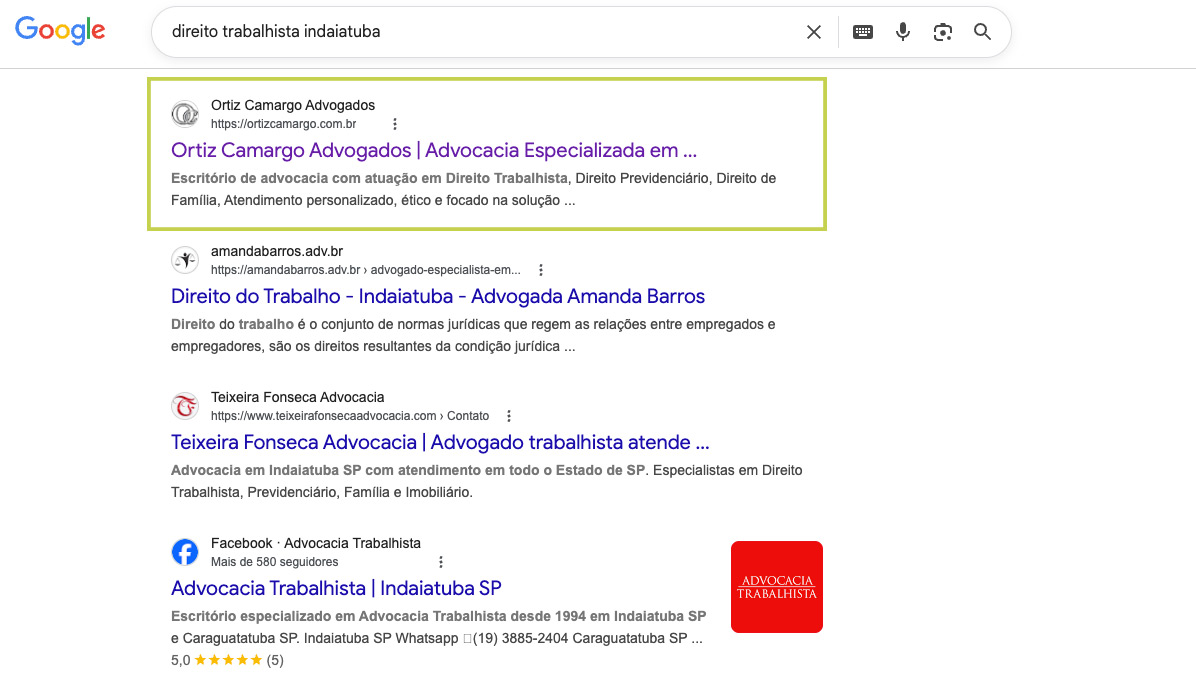Open more options for Teixeira Fonseca result
The width and height of the screenshot is (1196, 673).
509,416
